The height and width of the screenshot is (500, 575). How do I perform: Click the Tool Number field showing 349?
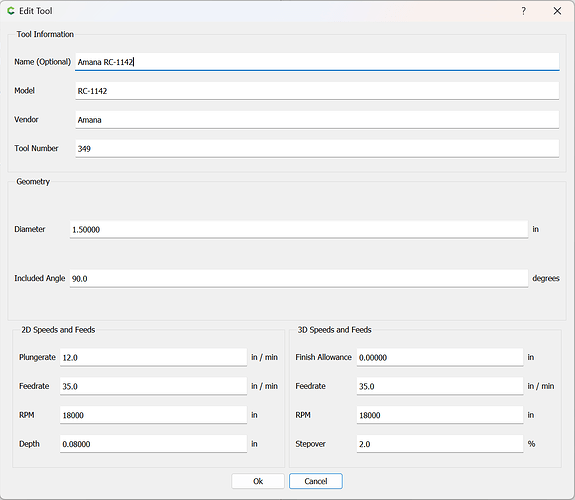(317, 149)
